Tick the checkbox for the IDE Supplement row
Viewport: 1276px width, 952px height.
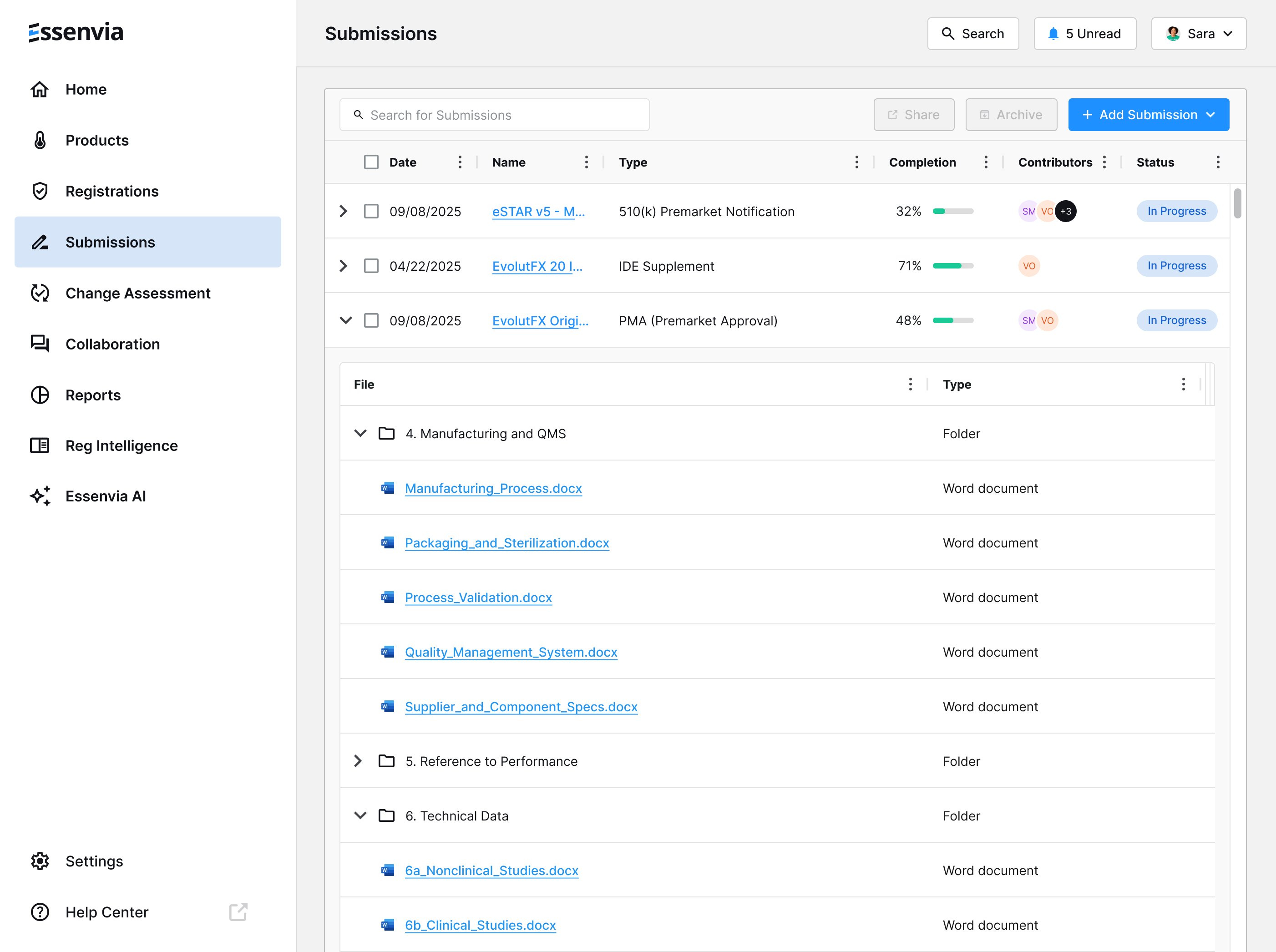click(371, 266)
